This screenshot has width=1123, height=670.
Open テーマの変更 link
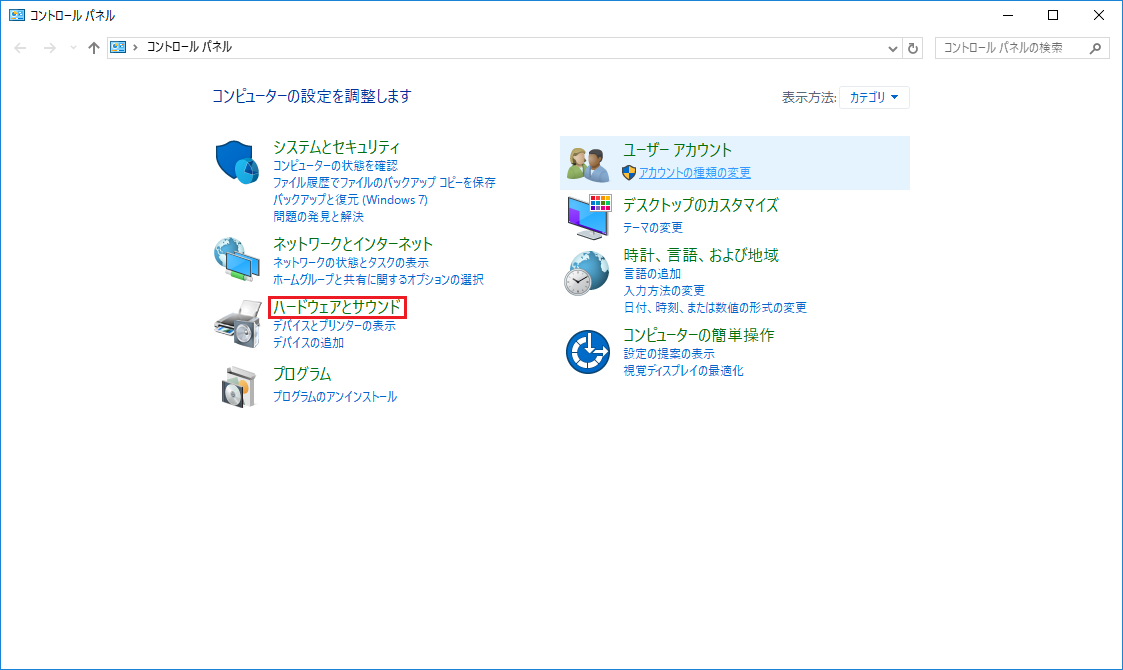pyautogui.click(x=652, y=228)
